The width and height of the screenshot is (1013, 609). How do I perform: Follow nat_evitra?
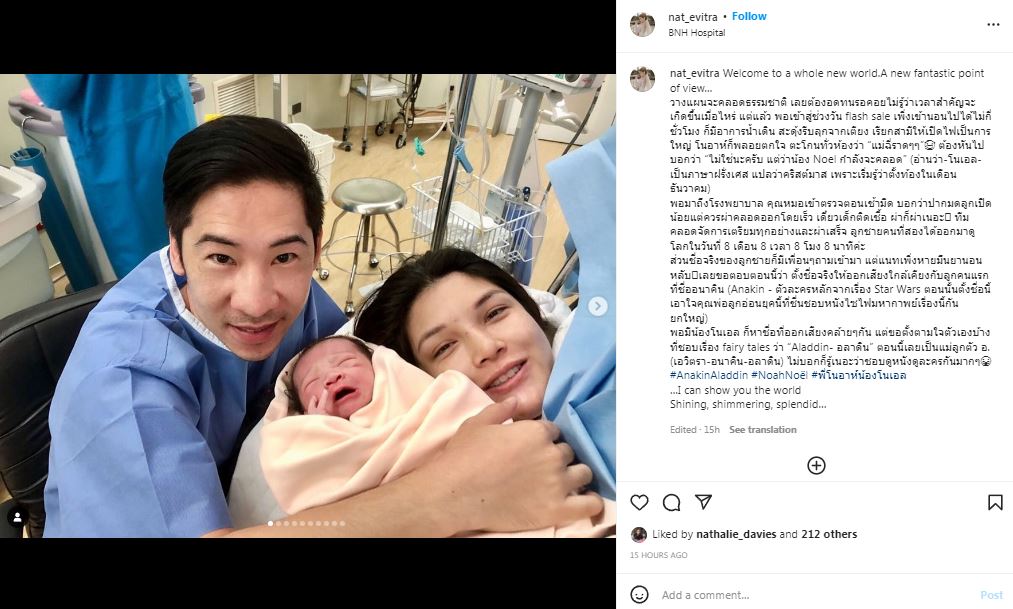[x=749, y=17]
